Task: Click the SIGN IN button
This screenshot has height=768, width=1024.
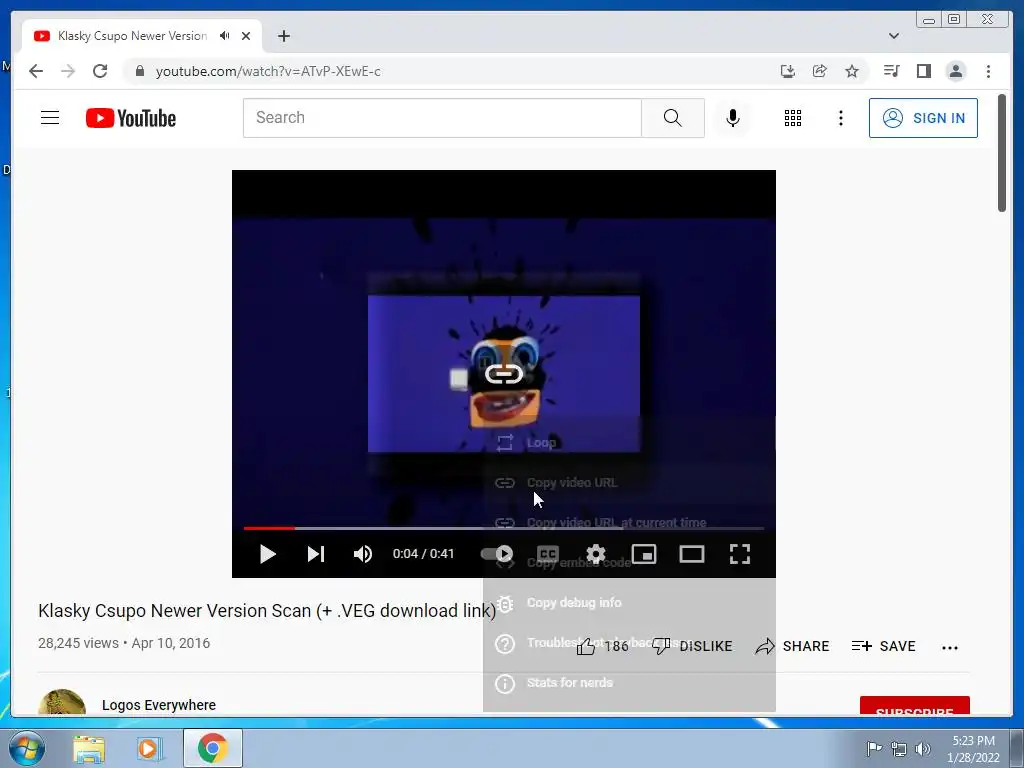Action: click(x=923, y=118)
